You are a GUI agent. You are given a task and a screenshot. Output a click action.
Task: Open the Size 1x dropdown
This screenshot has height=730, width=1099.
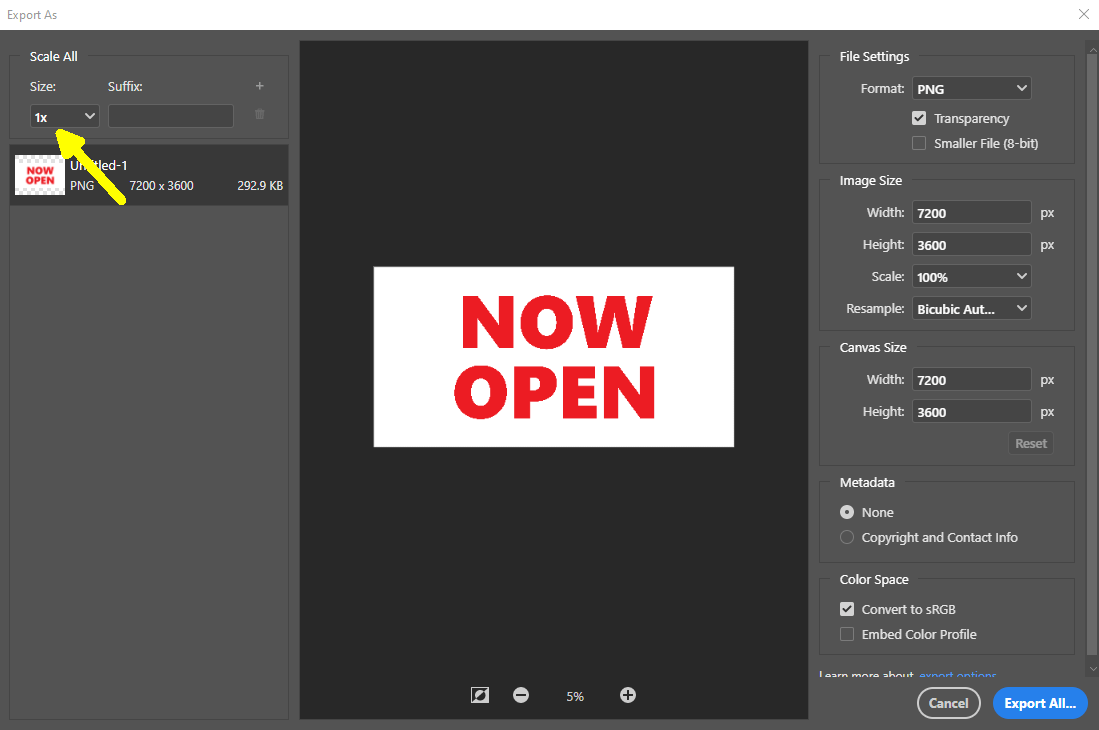pyautogui.click(x=64, y=116)
